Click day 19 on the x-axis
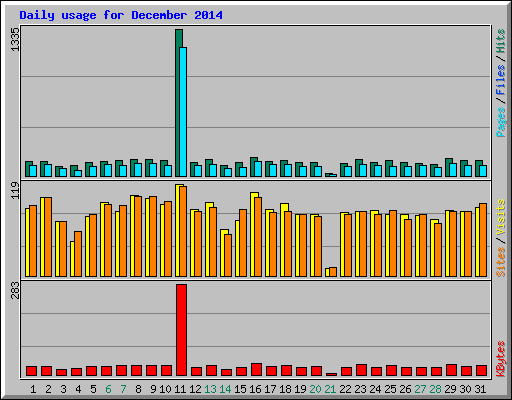This screenshot has height=400, width=512. click(300, 389)
